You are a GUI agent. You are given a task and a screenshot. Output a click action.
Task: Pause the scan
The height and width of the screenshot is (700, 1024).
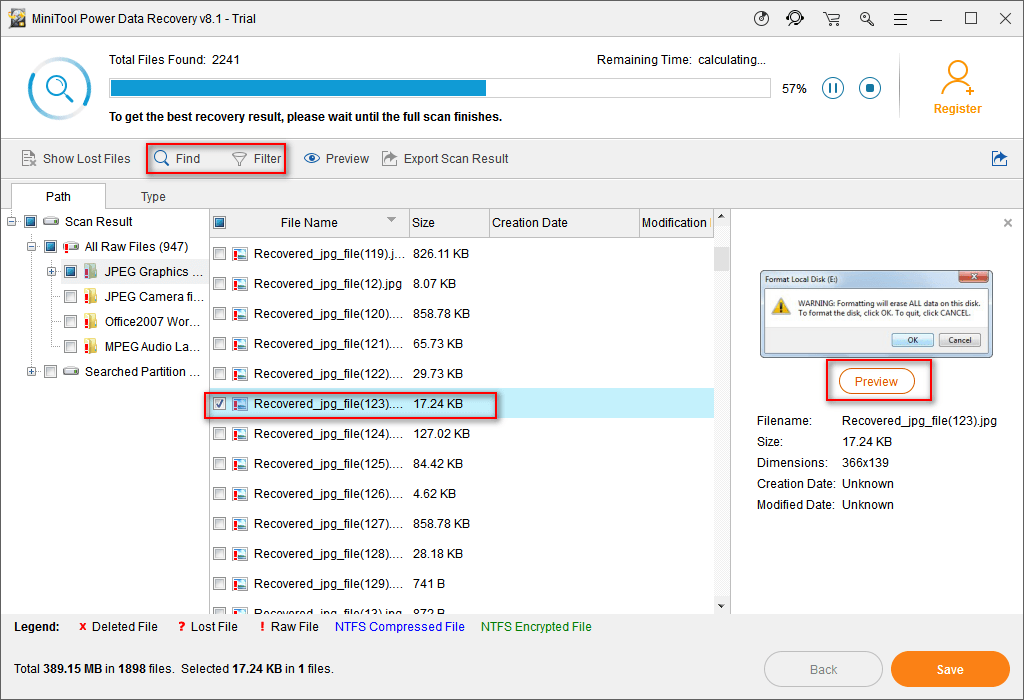[833, 88]
